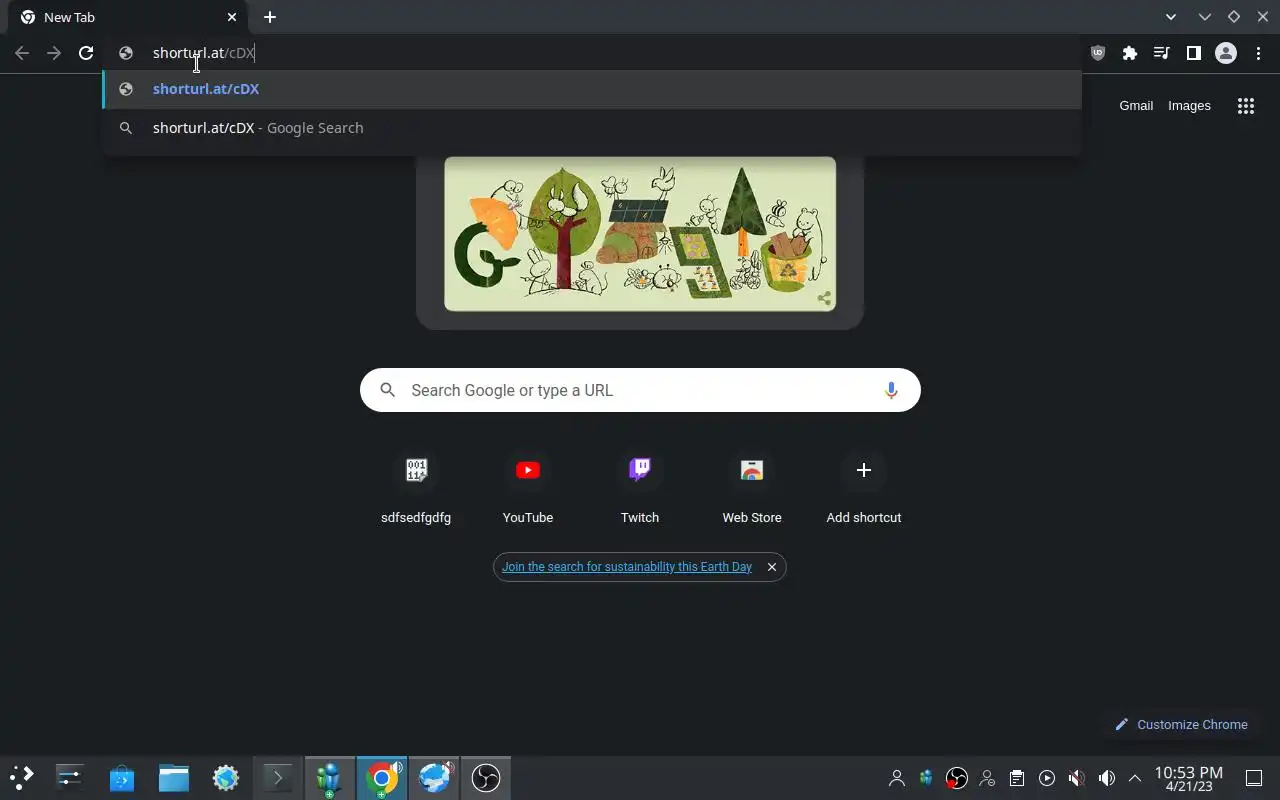1280x800 pixels.
Task: Open the speaker volume tray icon
Action: tap(1107, 778)
